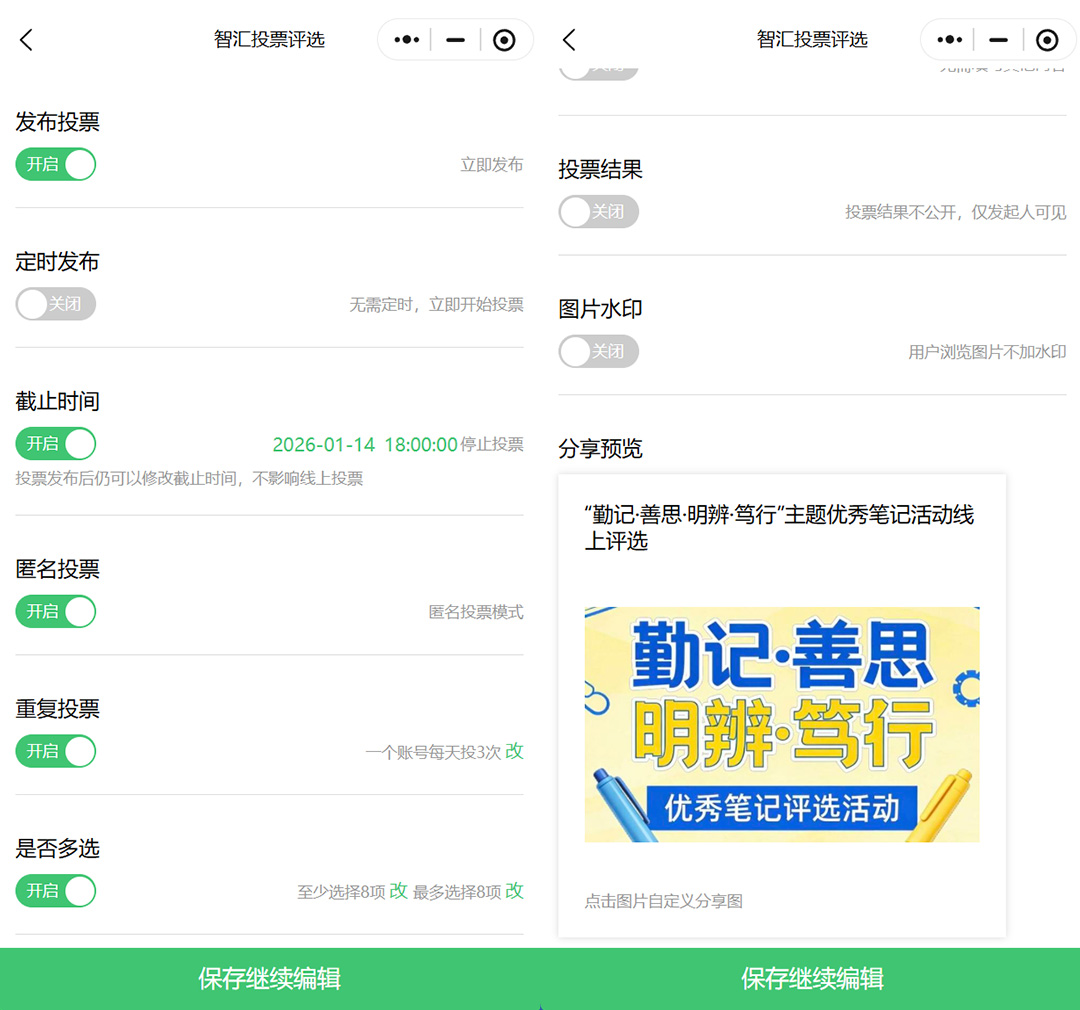Open the three-dot menu in right panel

click(950, 40)
